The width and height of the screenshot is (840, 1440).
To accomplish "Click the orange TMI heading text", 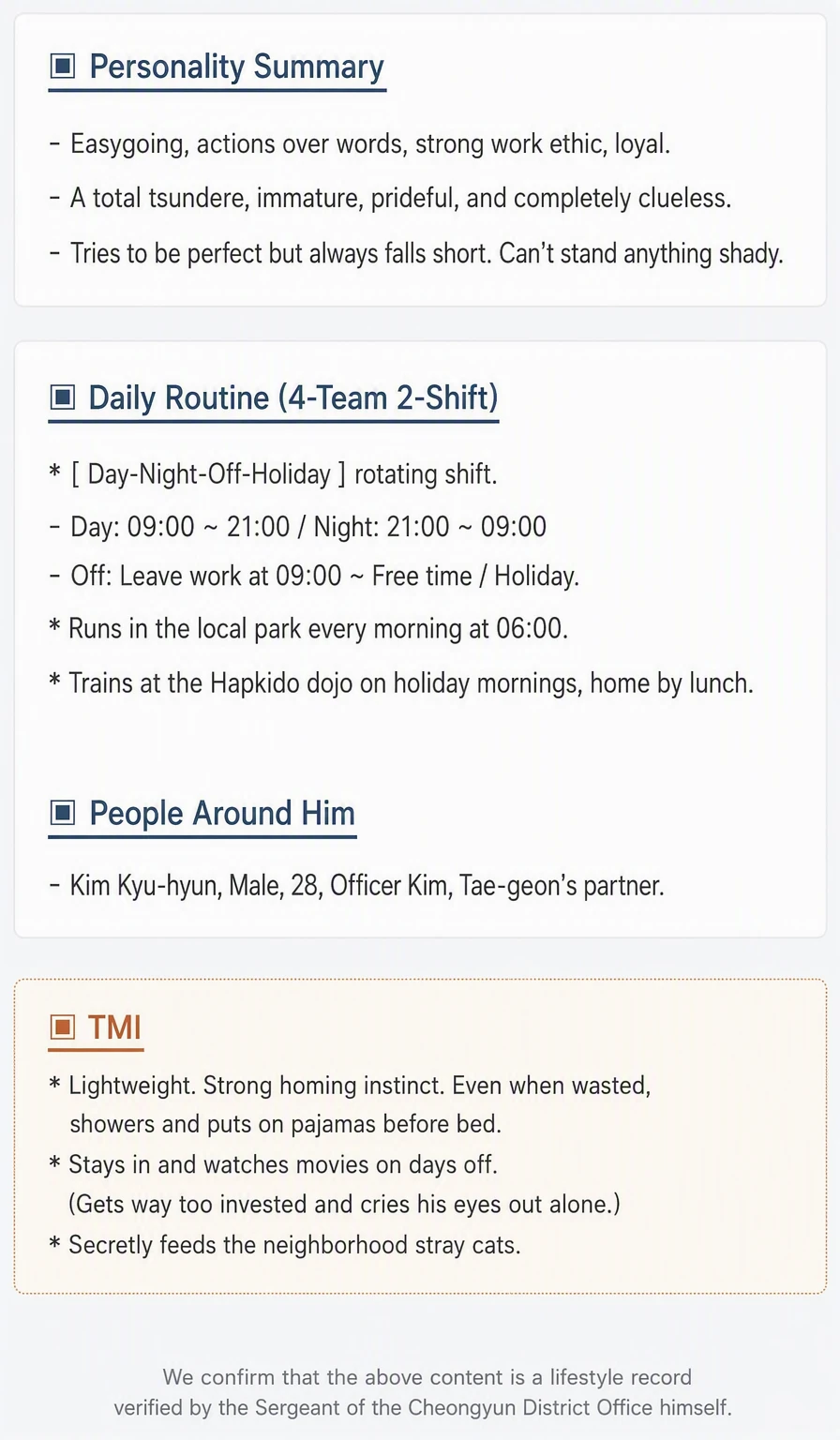I will [114, 1027].
